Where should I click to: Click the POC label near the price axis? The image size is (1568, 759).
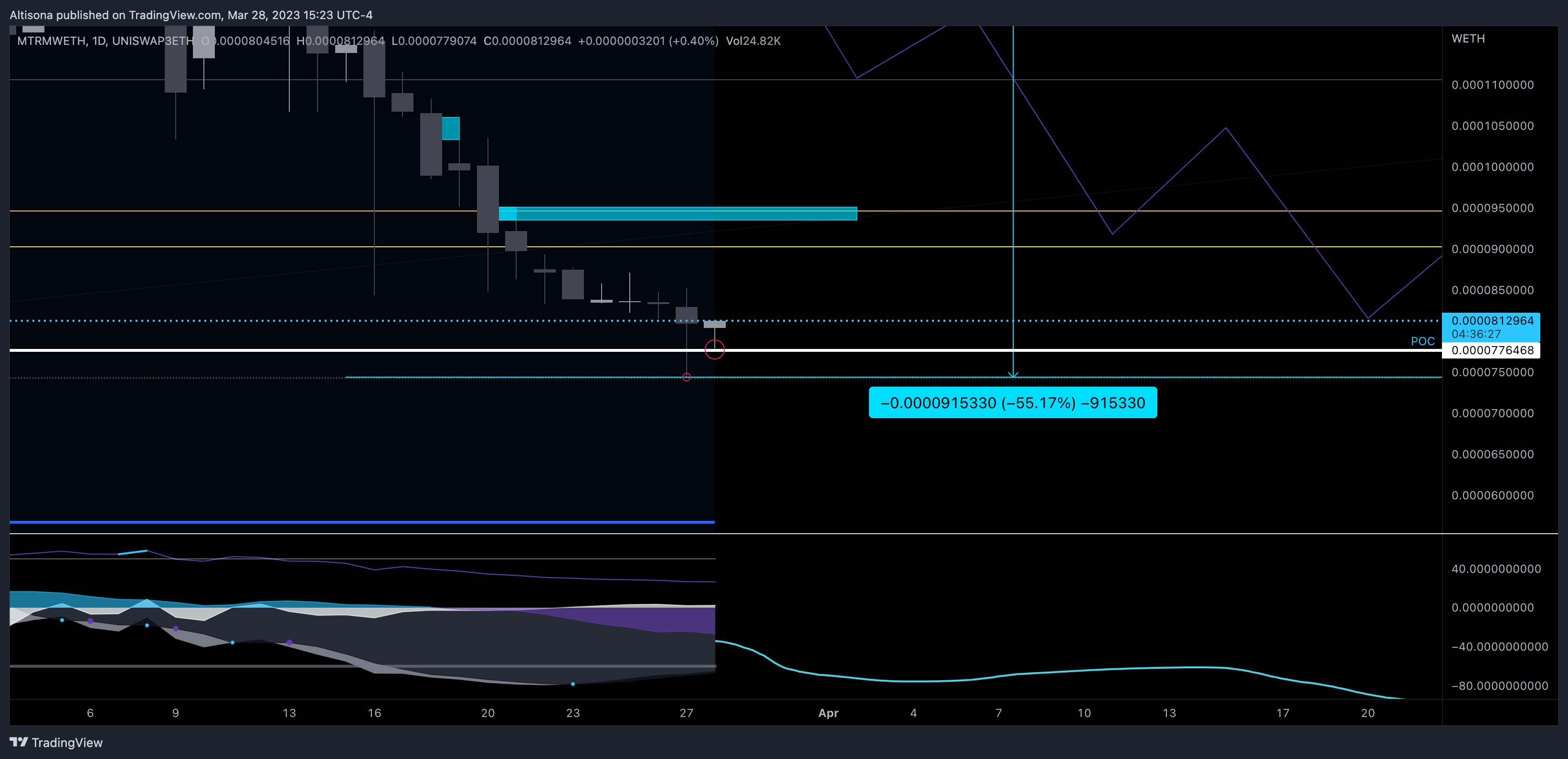click(x=1422, y=341)
